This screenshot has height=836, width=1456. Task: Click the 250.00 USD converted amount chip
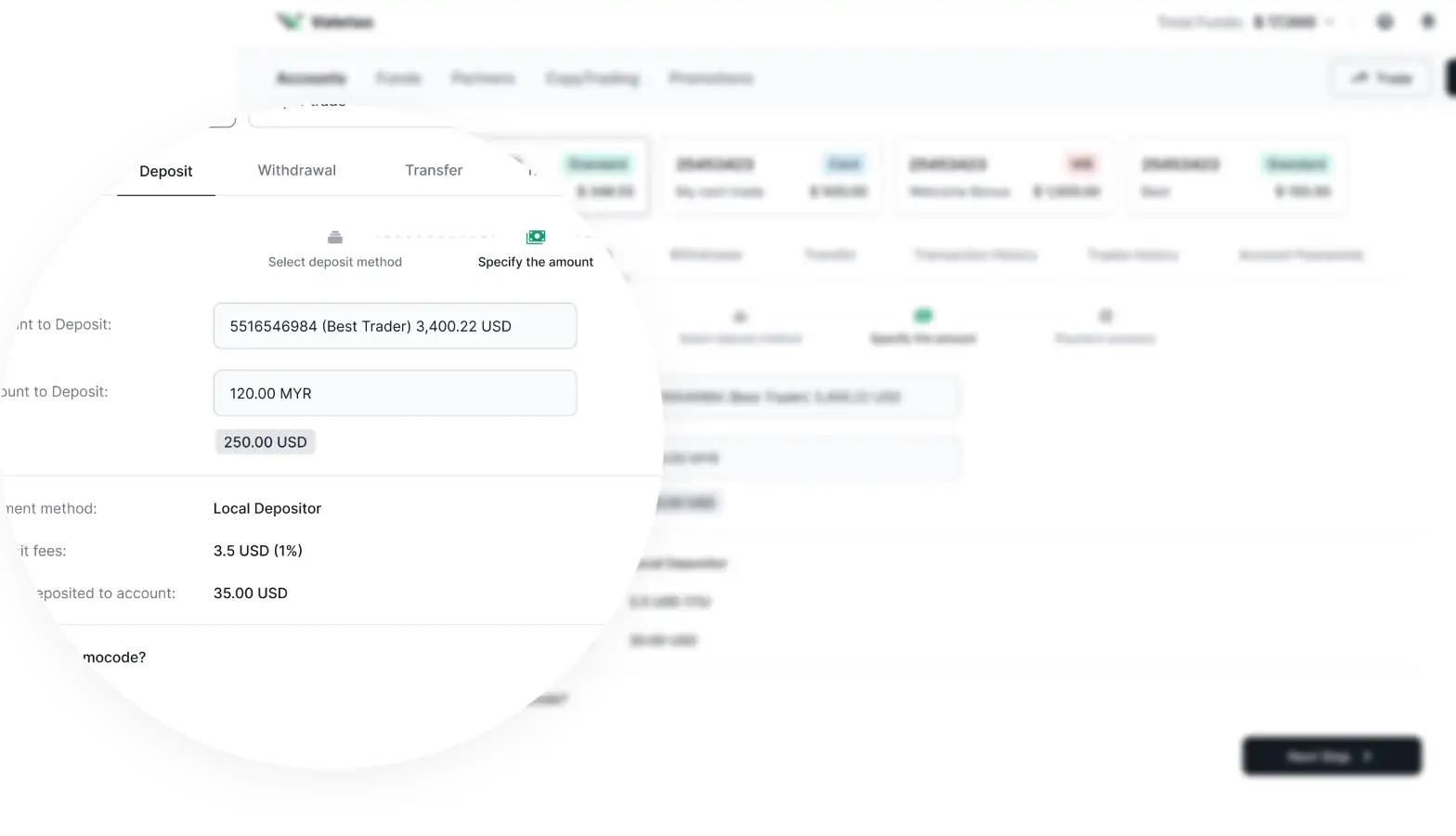266,442
